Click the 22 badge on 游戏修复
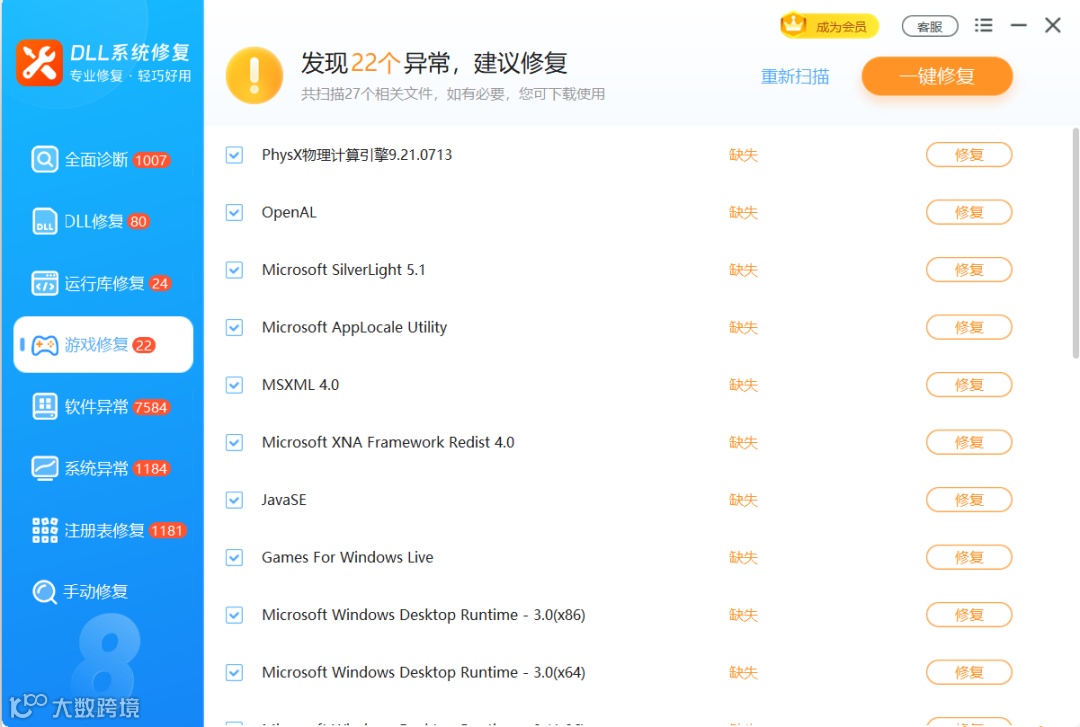1080x727 pixels. [144, 345]
